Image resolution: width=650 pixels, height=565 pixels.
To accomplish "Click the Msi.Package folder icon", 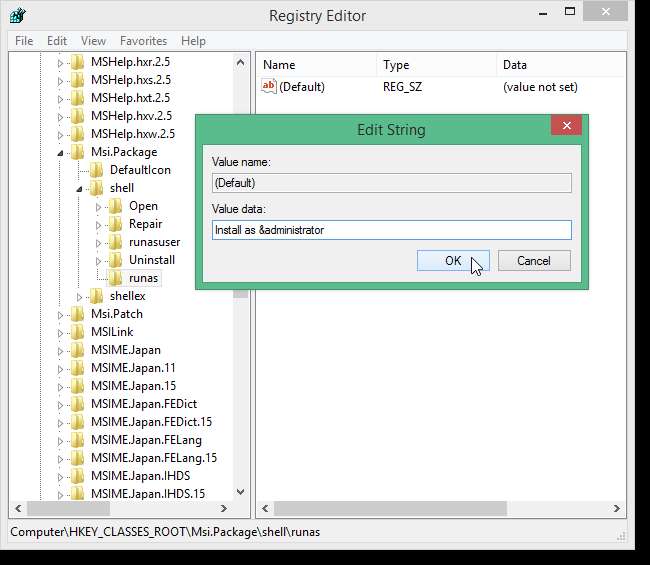I will click(x=77, y=152).
